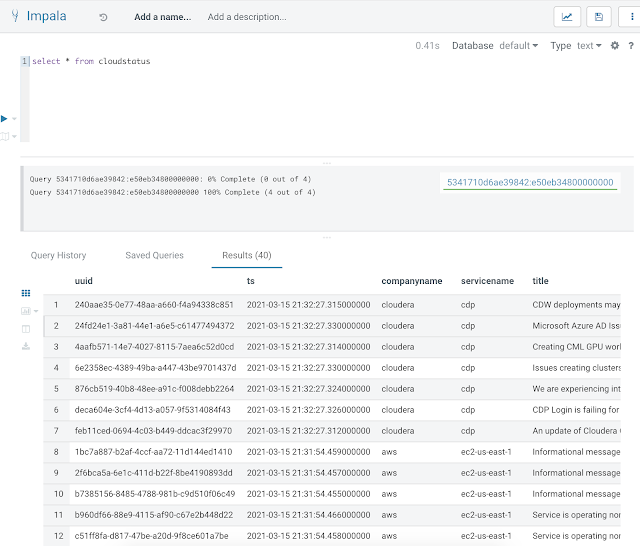This screenshot has height=546, width=640.
Task: Expand the Type text dropdown
Action: click(590, 46)
